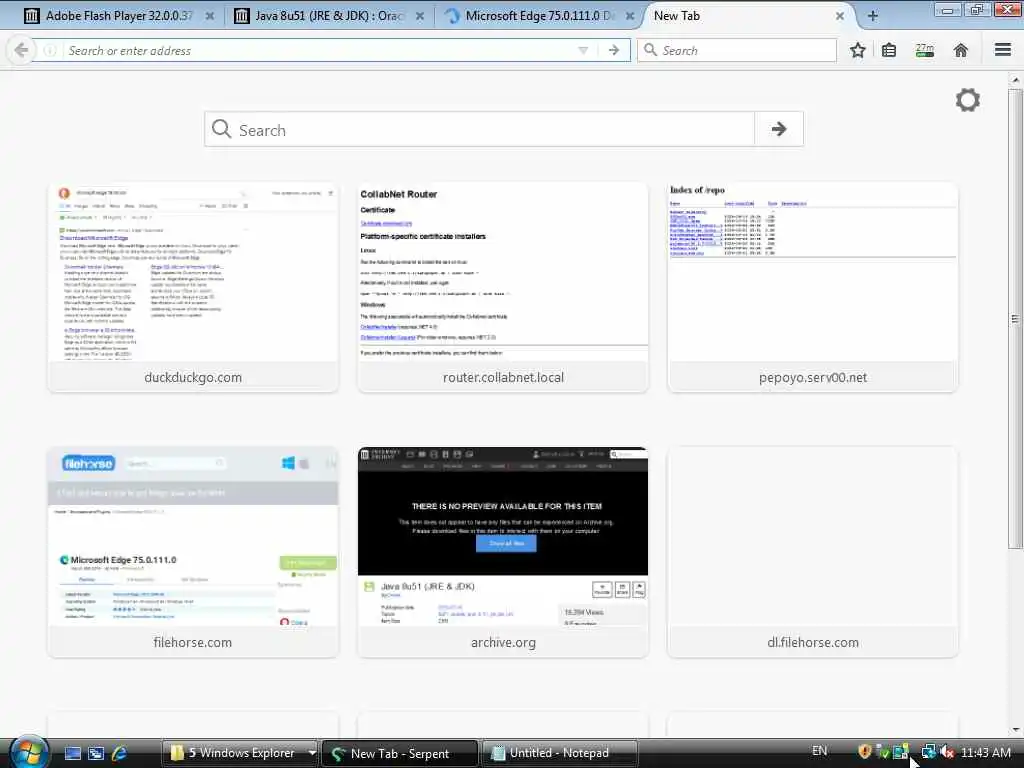The width and height of the screenshot is (1024, 768).
Task: Click the scrollbar down arrow
Action: (1015, 729)
